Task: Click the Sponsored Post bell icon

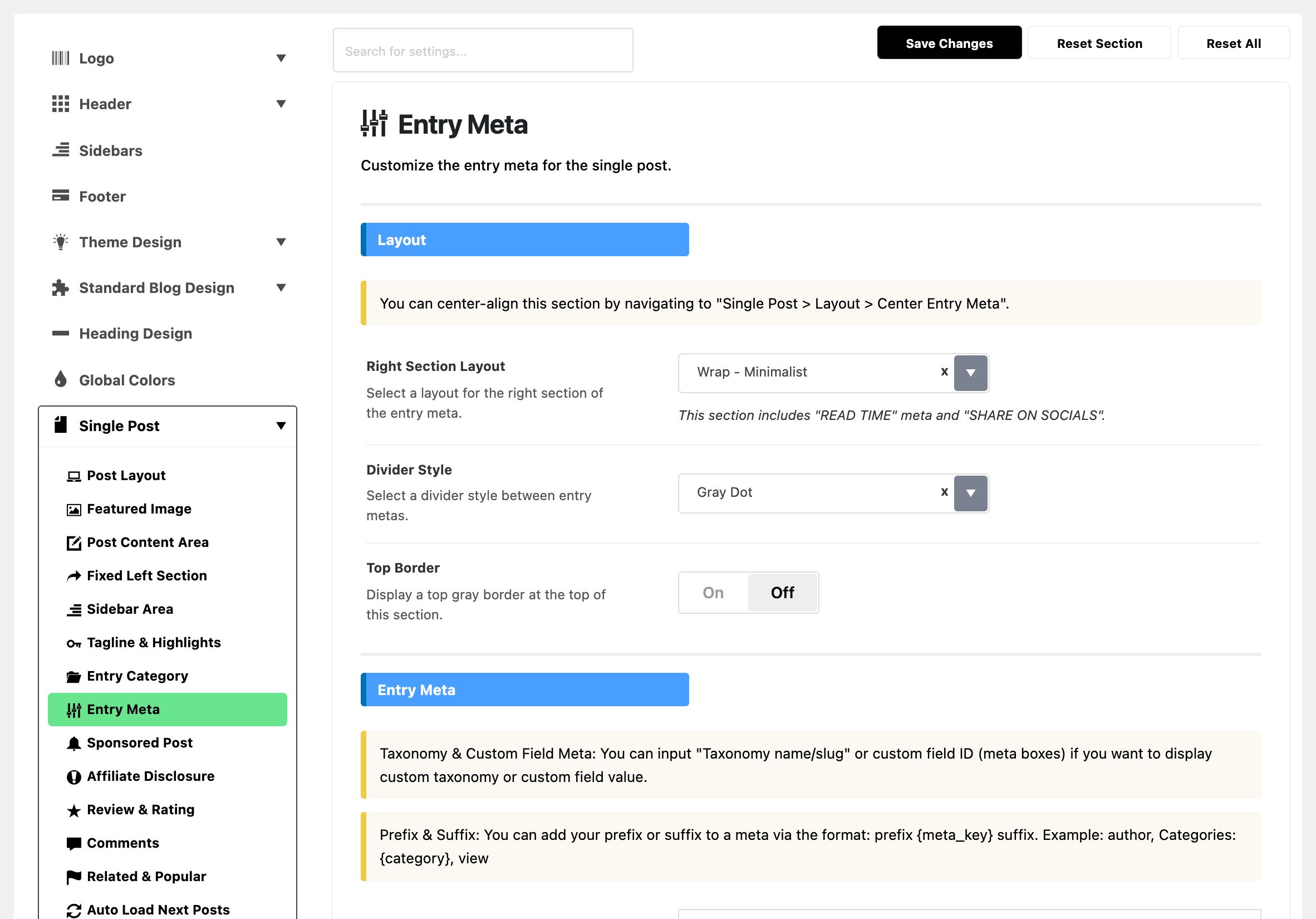Action: click(74, 744)
